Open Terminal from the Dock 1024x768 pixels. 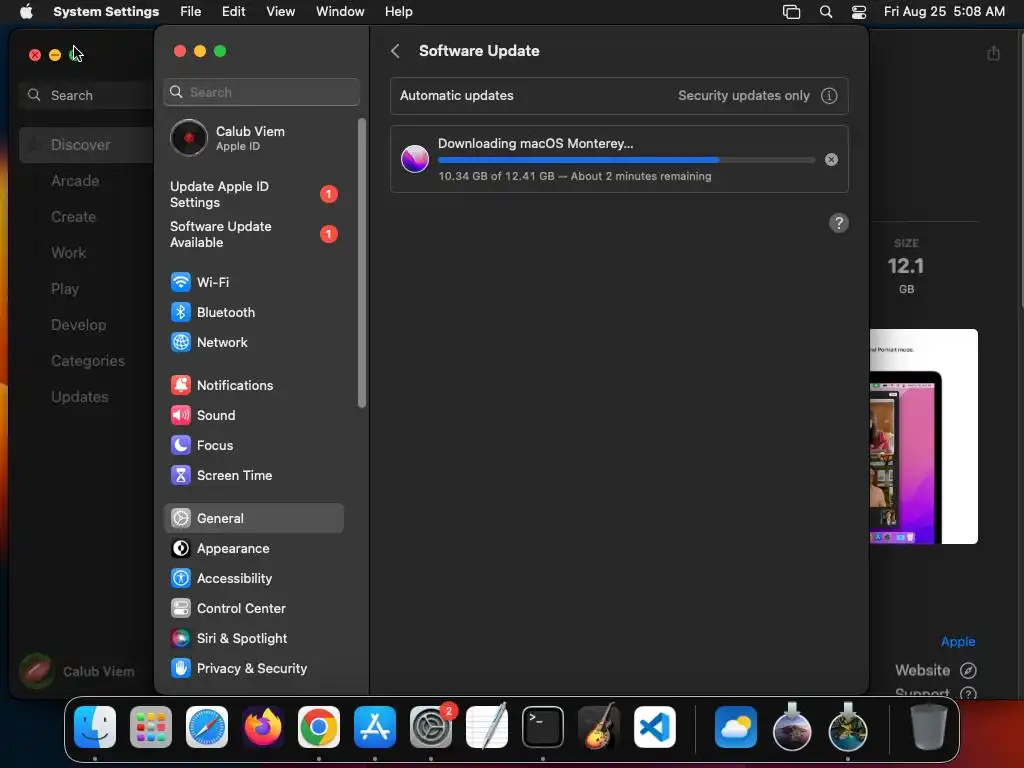pos(543,727)
